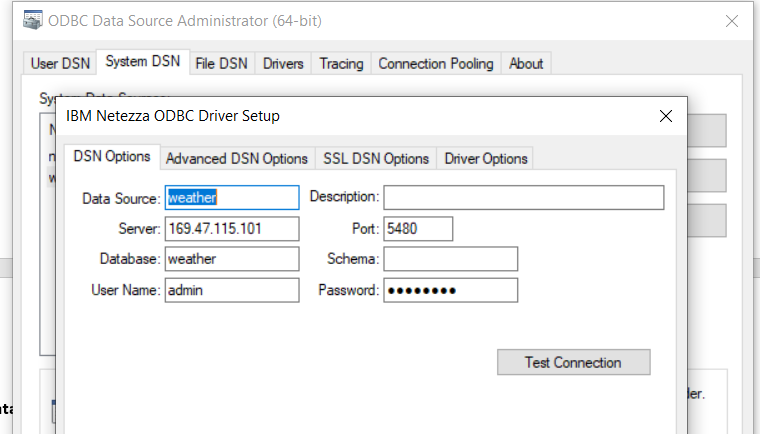Switch to the User DSN tab

coord(60,63)
